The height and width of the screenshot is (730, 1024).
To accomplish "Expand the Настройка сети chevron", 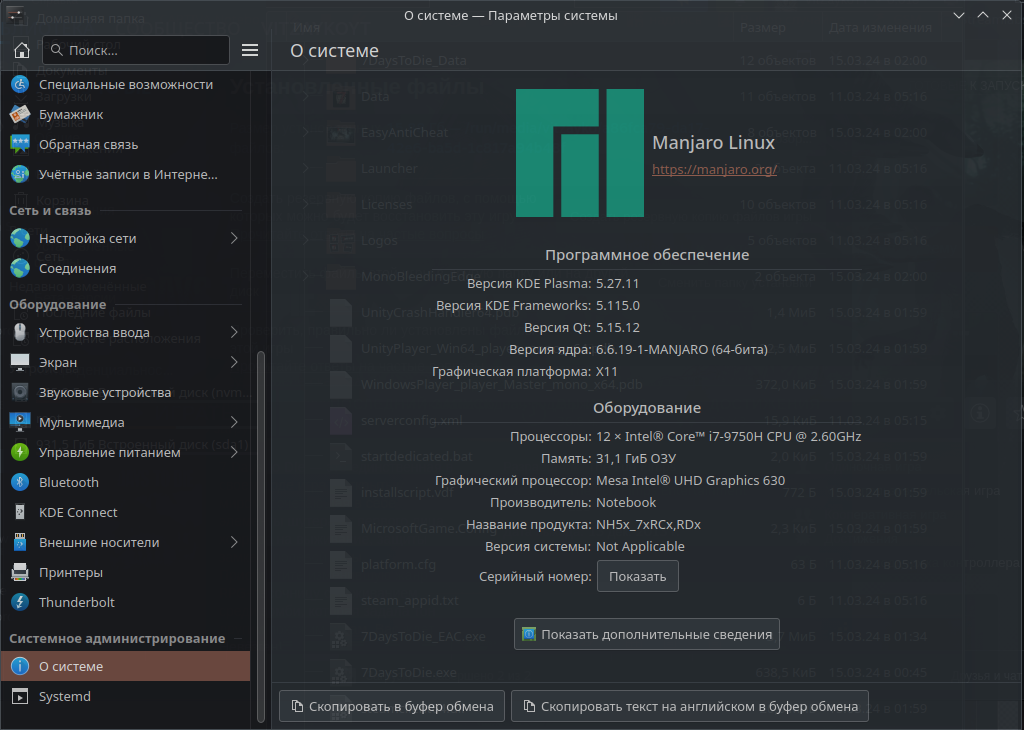I will 234,238.
